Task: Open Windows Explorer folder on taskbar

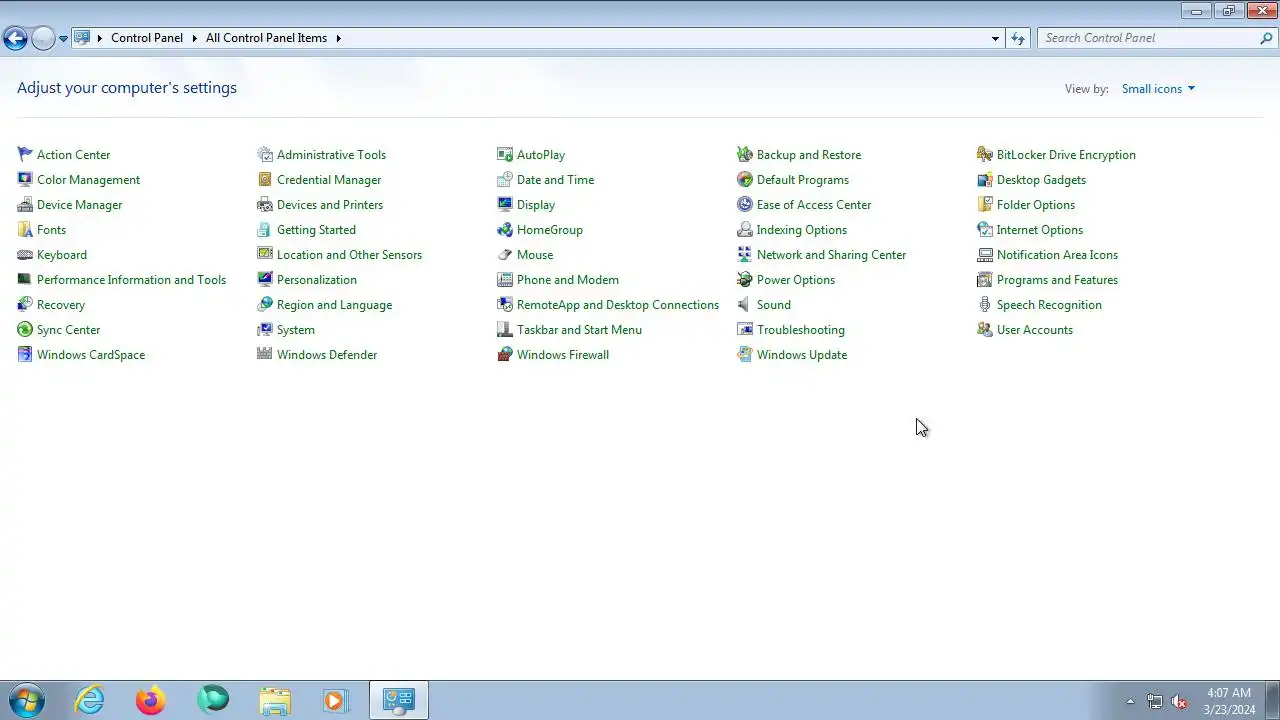Action: point(274,700)
